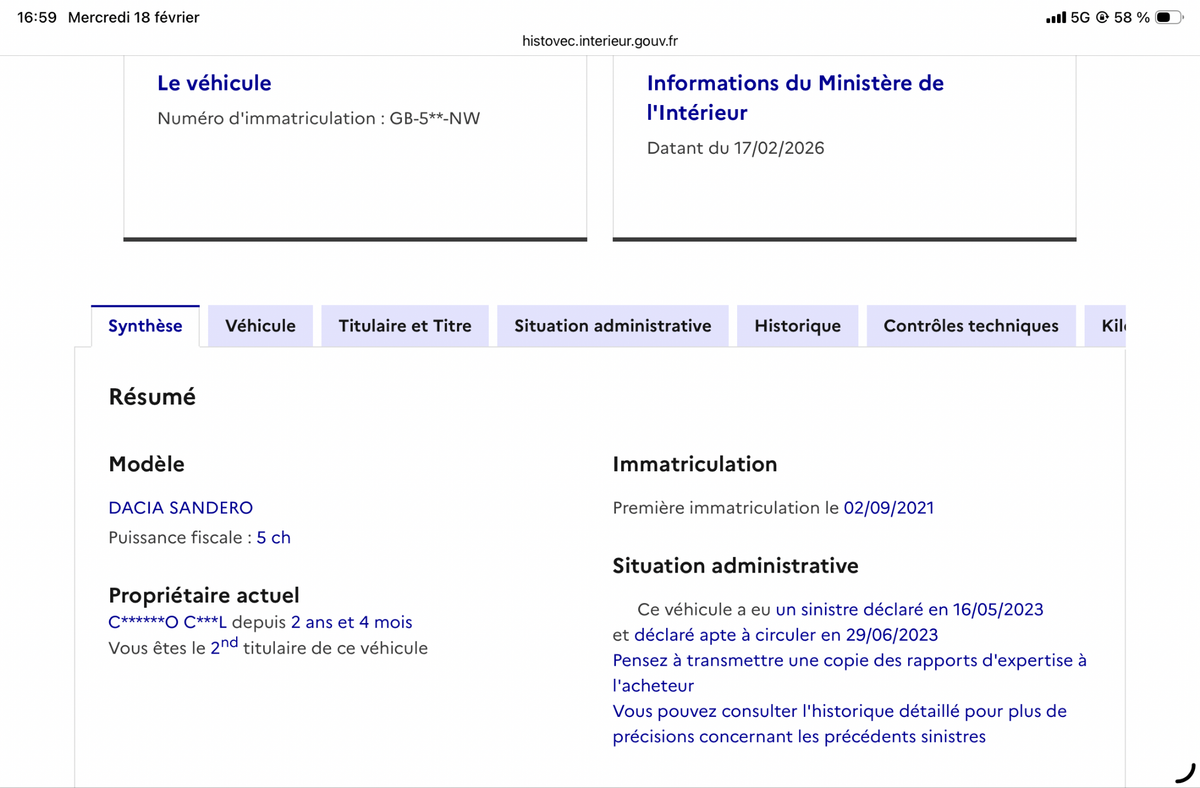Tap the cellular signal bars icon
This screenshot has width=1200, height=788.
point(1055,17)
